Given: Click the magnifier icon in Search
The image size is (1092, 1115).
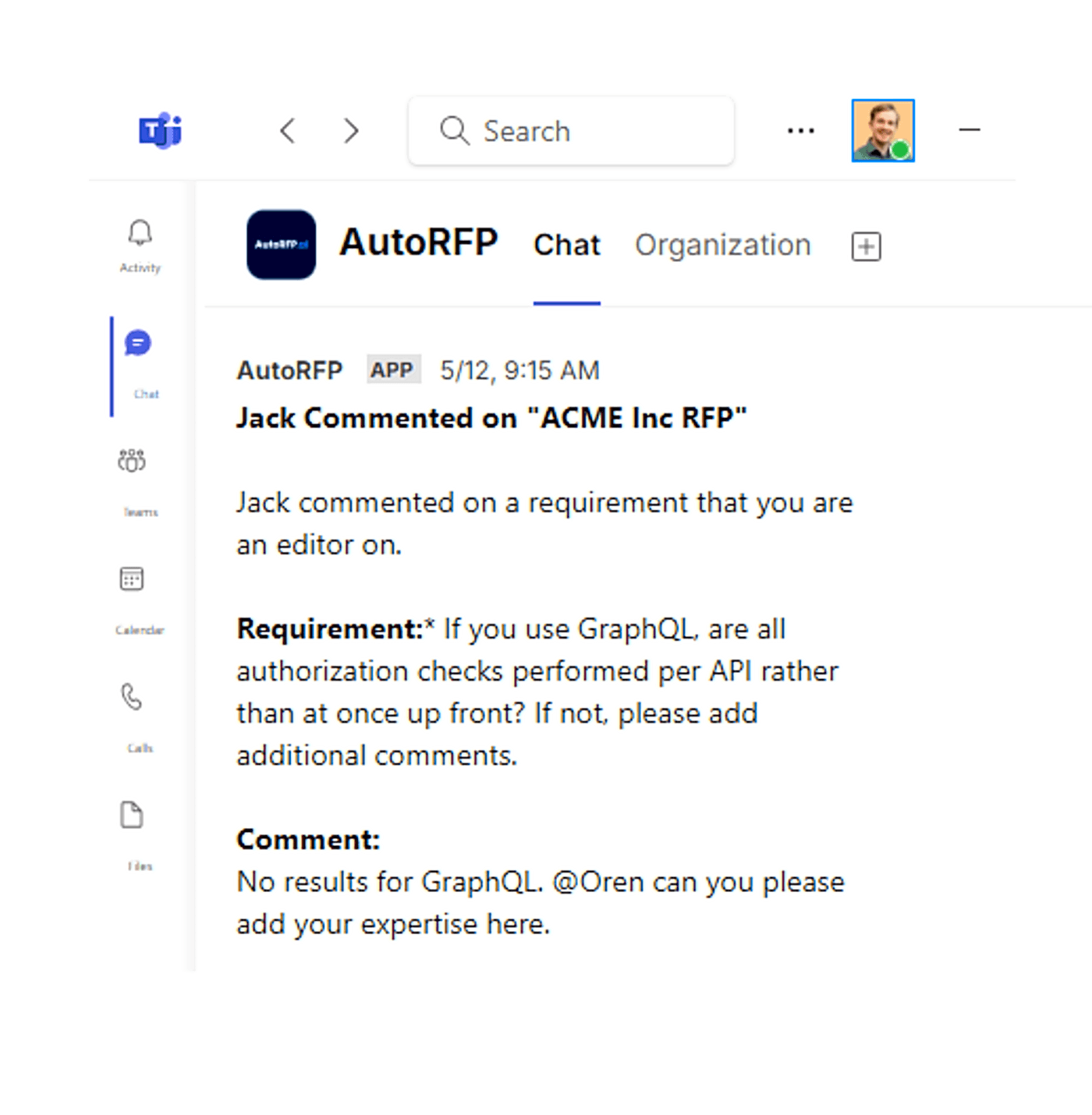Looking at the screenshot, I should point(455,130).
